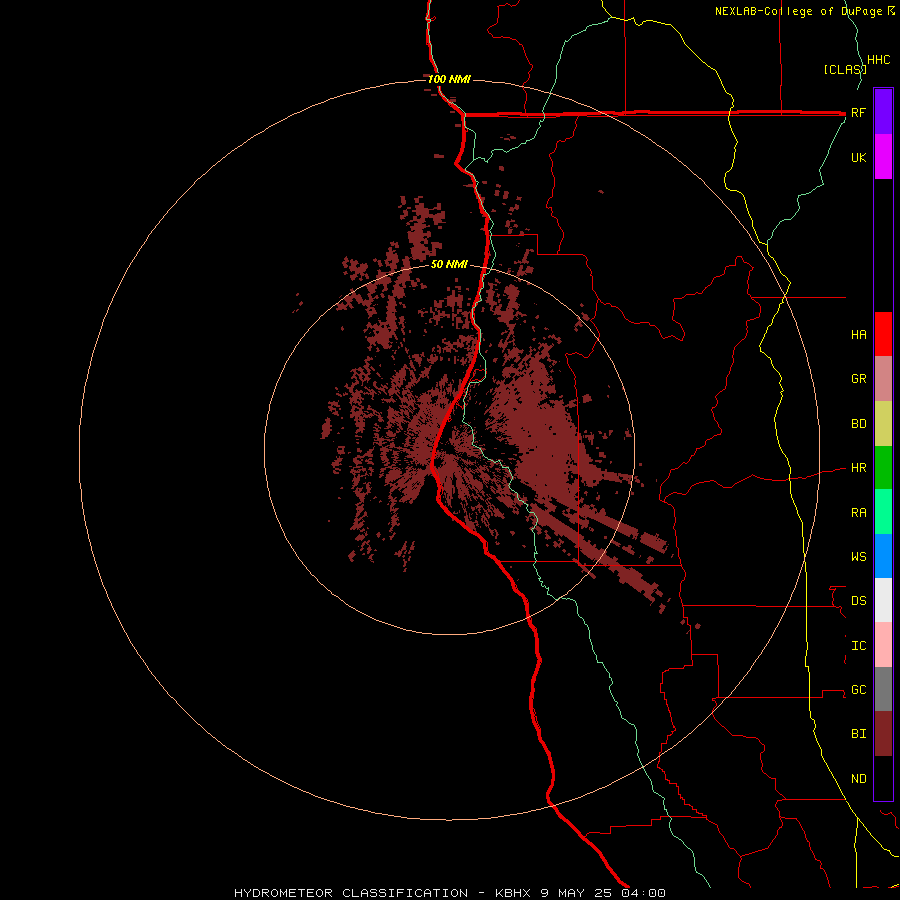This screenshot has height=900, width=900.
Task: Click the DS white legend swatch
Action: coord(883,600)
